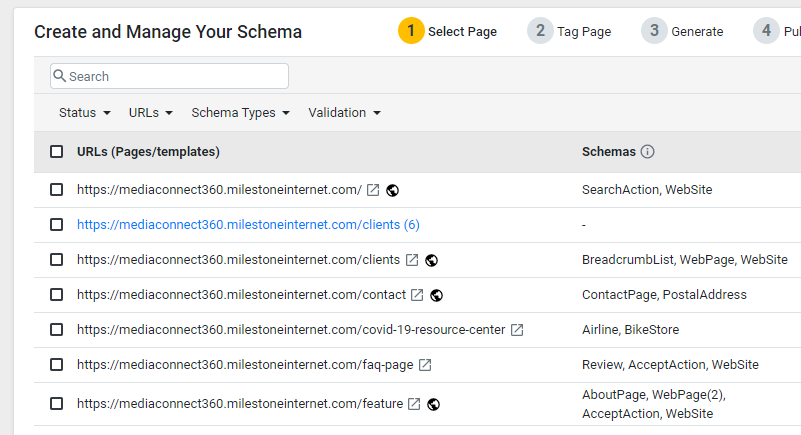Click the /contact URL text
This screenshot has height=435, width=801.
(x=241, y=295)
